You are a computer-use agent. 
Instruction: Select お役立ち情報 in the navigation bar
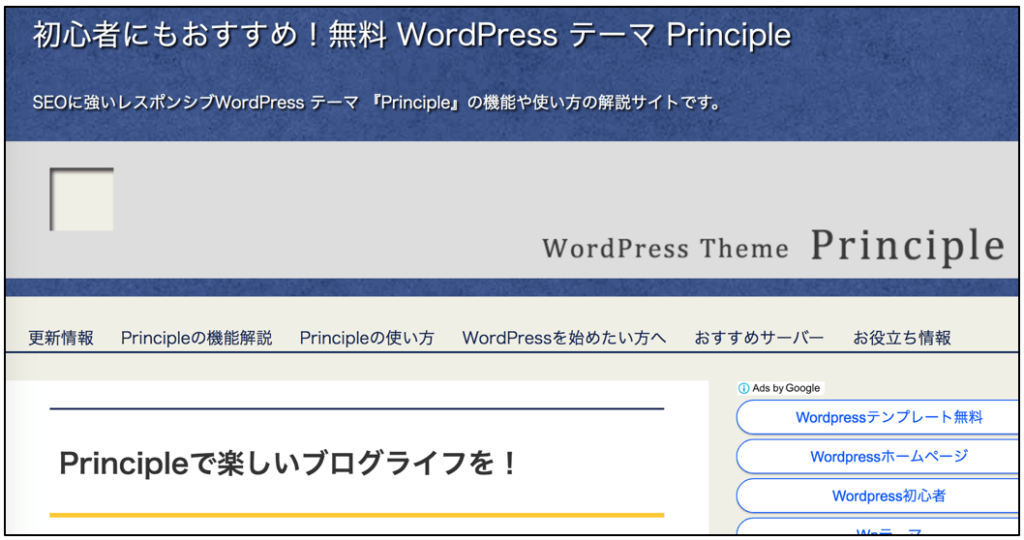coord(902,338)
